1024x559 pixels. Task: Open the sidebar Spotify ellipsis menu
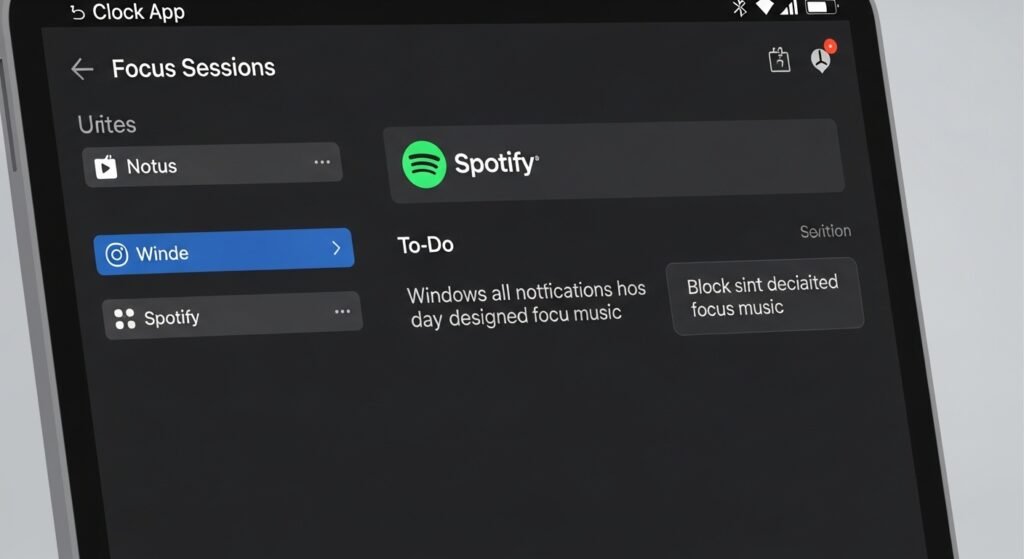(x=342, y=312)
